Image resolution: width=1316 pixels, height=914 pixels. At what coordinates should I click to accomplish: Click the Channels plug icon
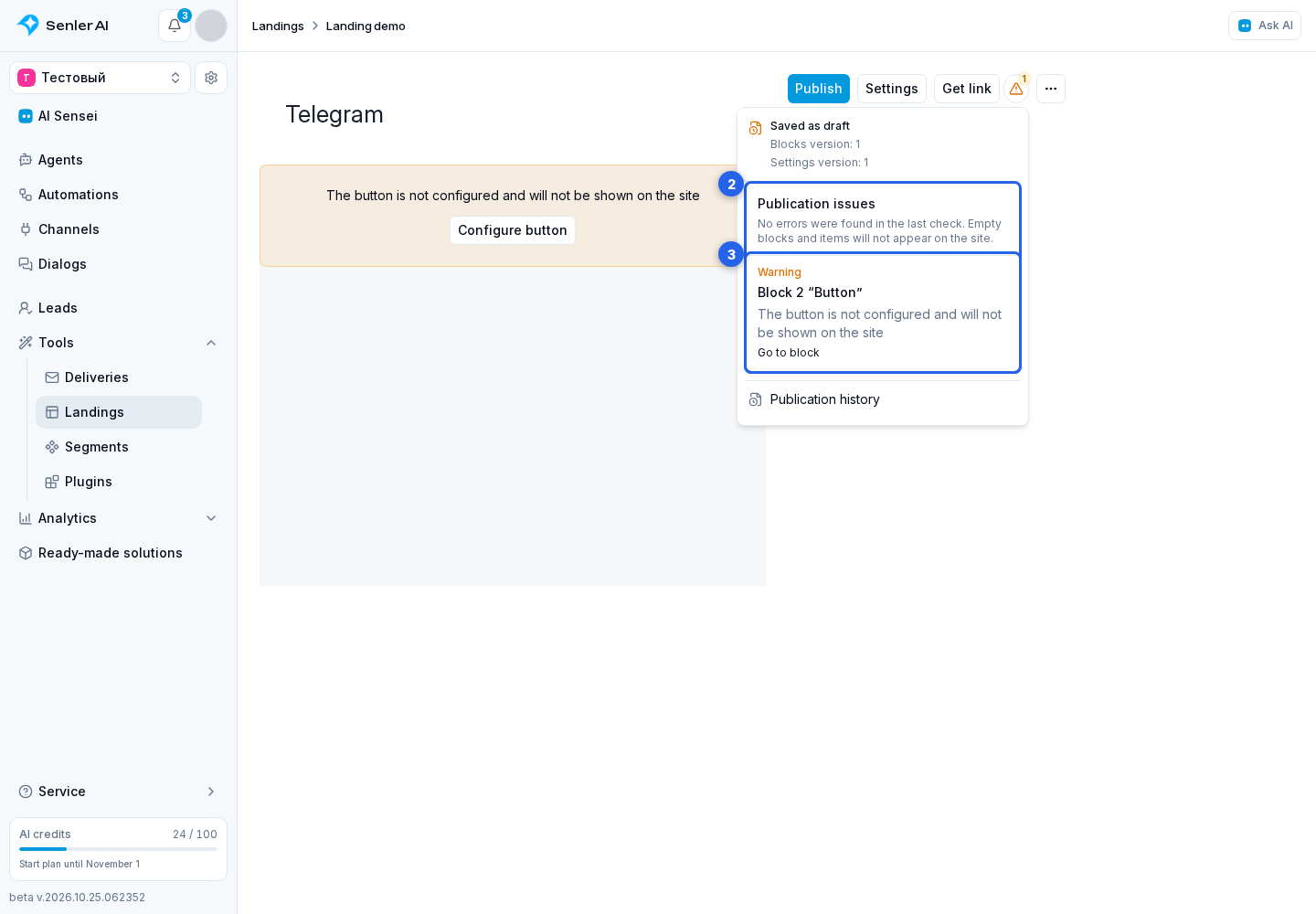[26, 229]
